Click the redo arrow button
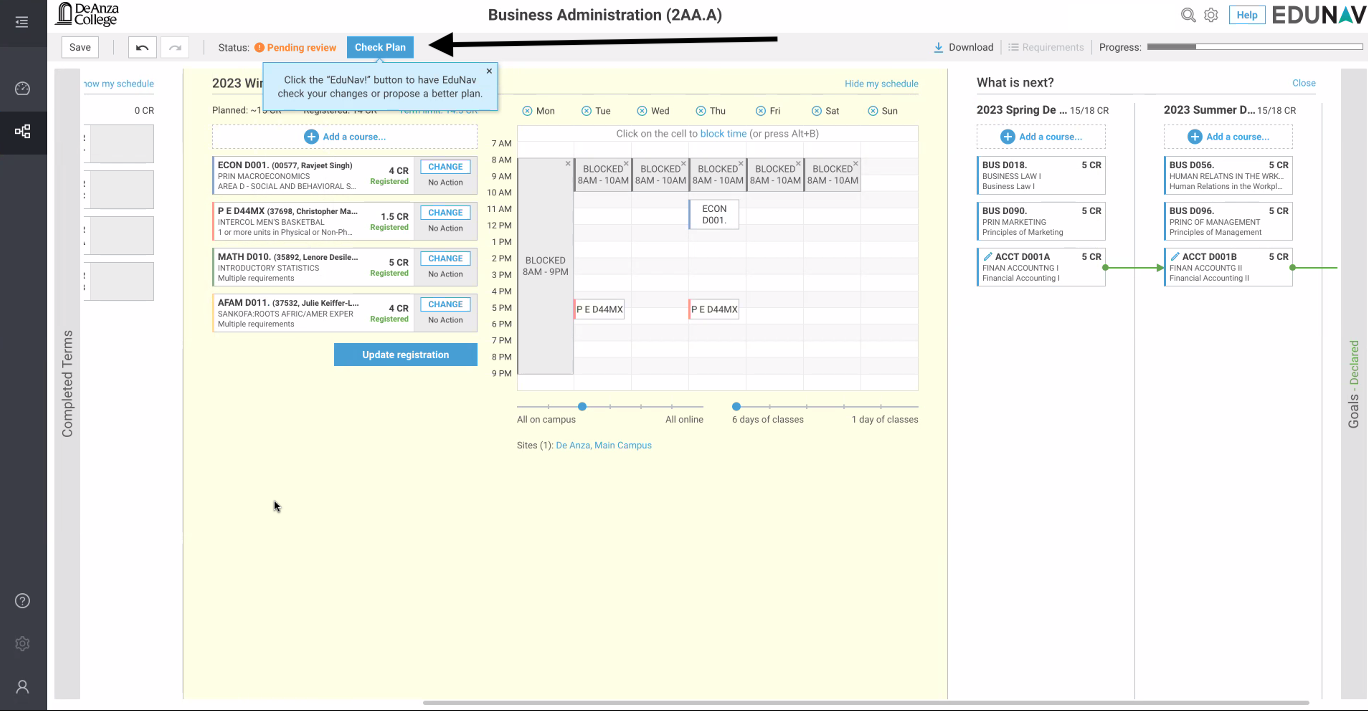1368x711 pixels. click(174, 47)
